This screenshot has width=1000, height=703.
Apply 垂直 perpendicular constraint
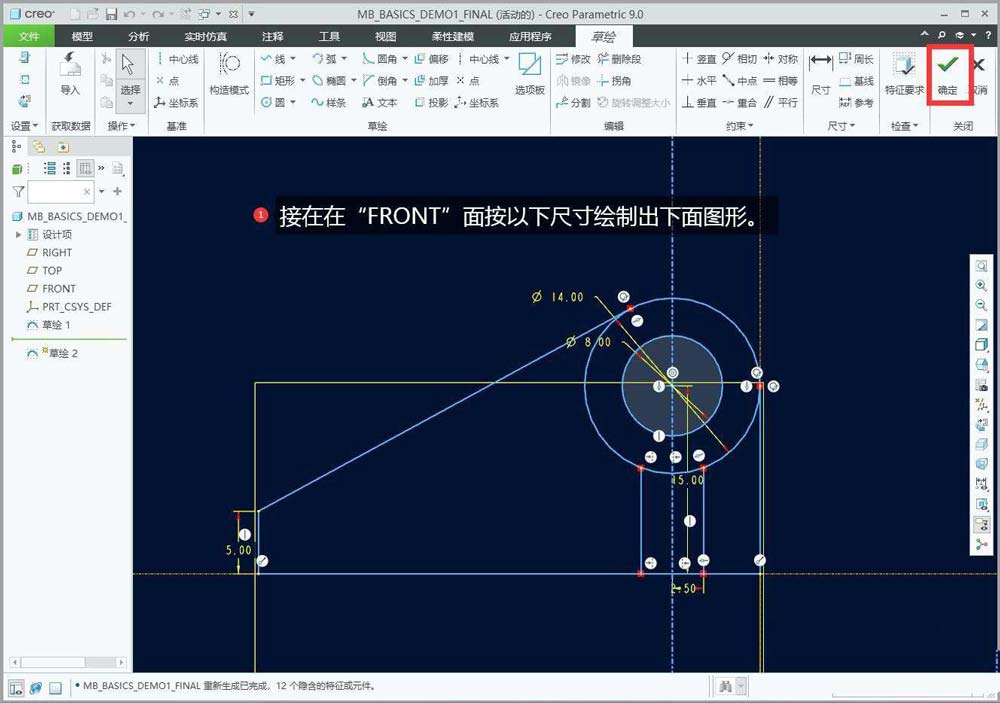pos(700,102)
